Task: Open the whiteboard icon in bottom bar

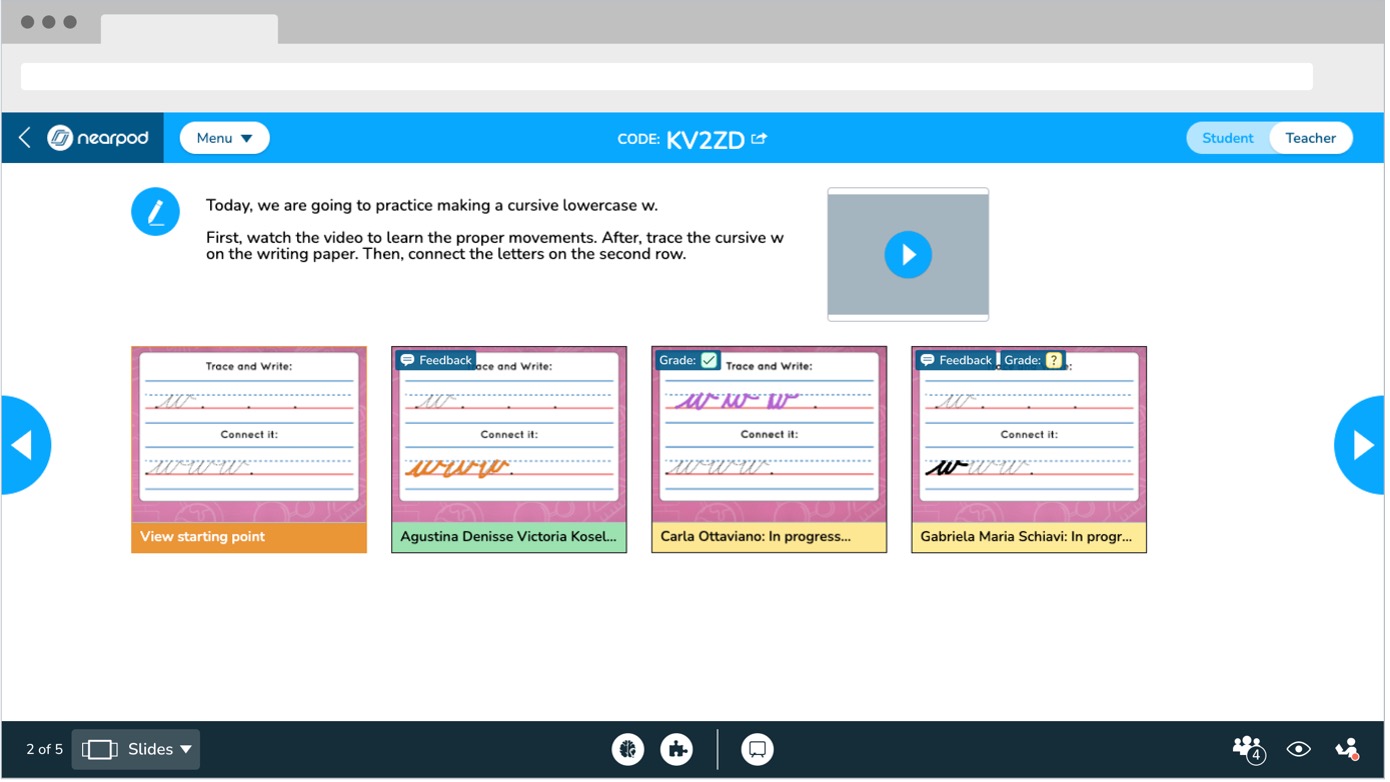Action: point(759,751)
